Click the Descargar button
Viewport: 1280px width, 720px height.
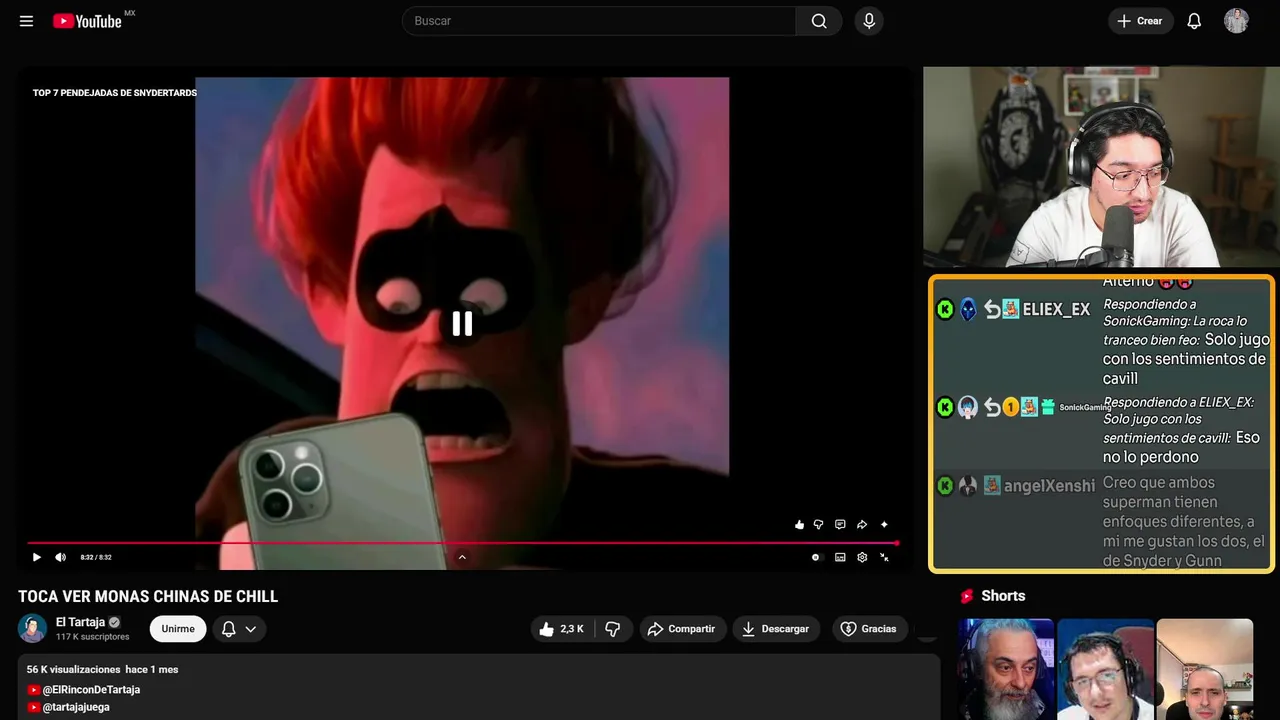coord(776,629)
